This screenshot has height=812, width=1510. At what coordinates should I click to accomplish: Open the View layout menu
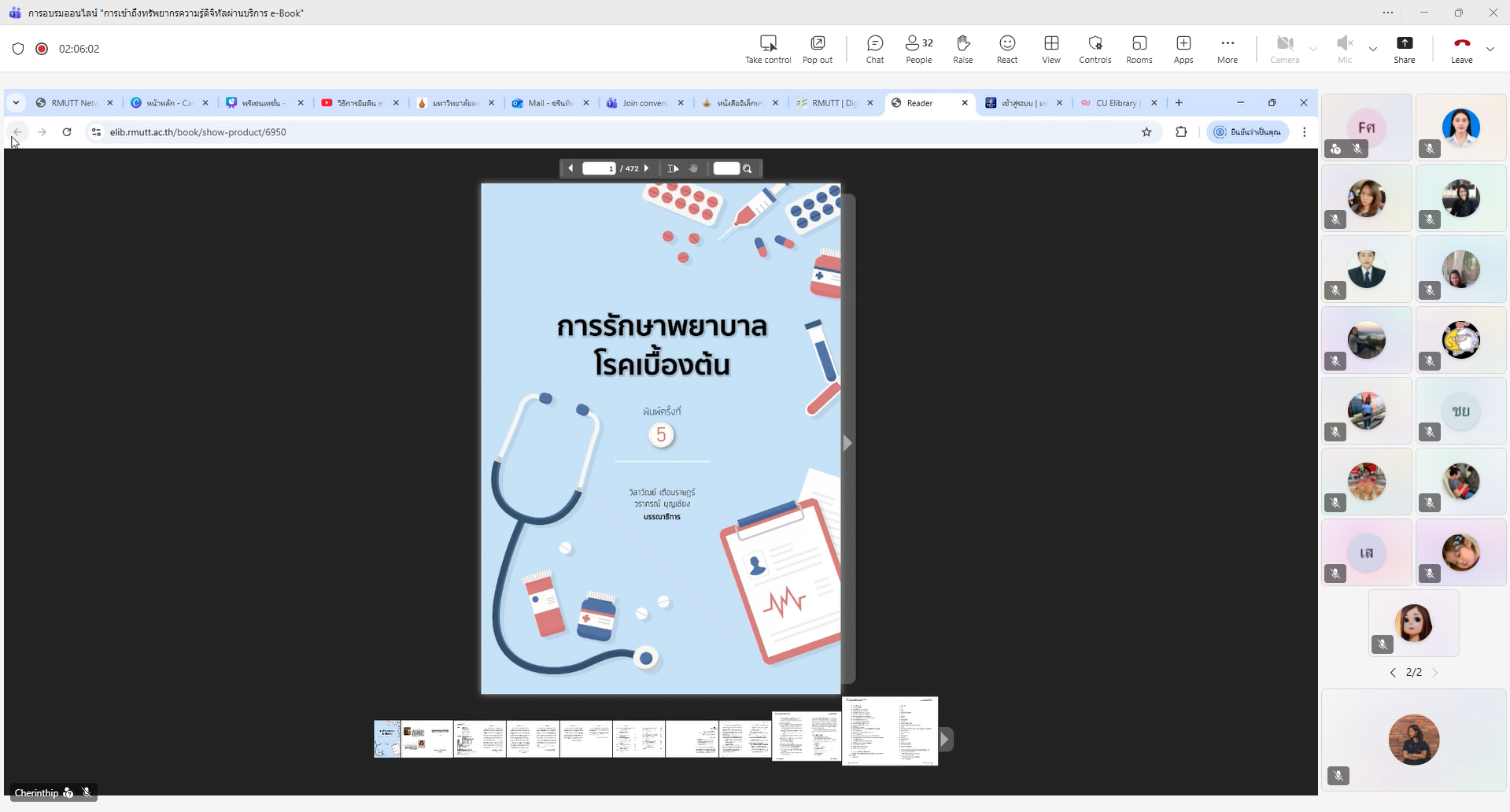(1050, 49)
